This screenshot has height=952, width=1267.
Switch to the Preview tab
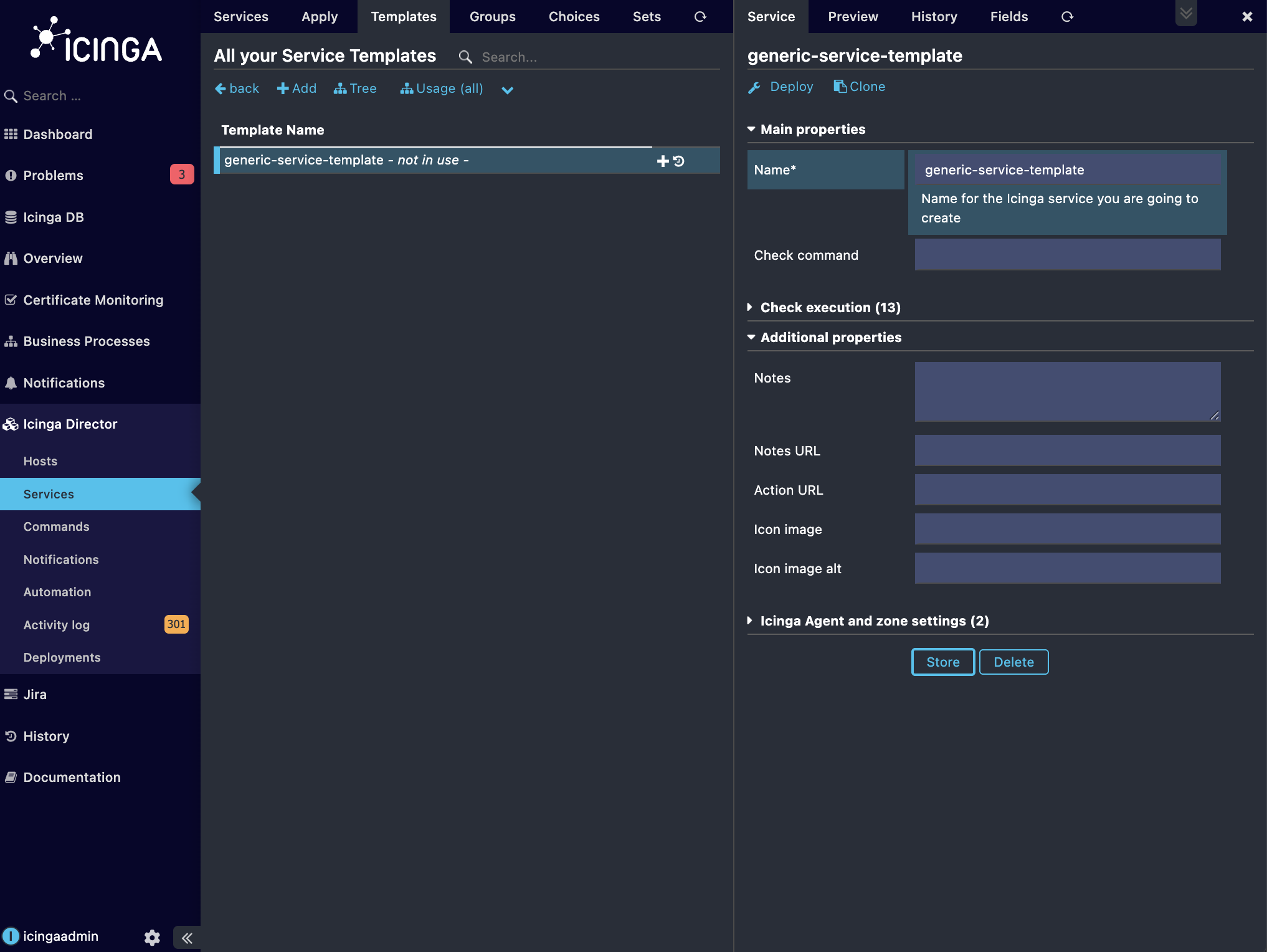(x=853, y=16)
